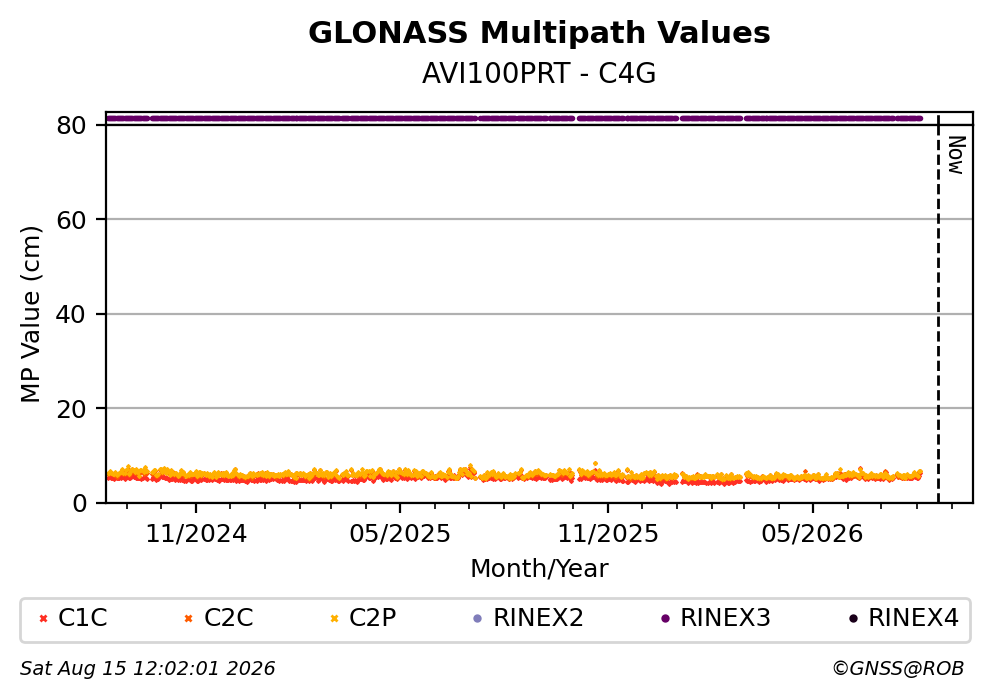Click the RINEX4 dark legend dot
Screen dimensions: 992x699
(x=853, y=619)
